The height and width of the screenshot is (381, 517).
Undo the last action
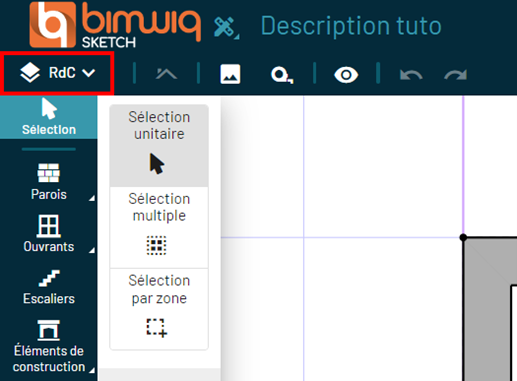(x=411, y=75)
